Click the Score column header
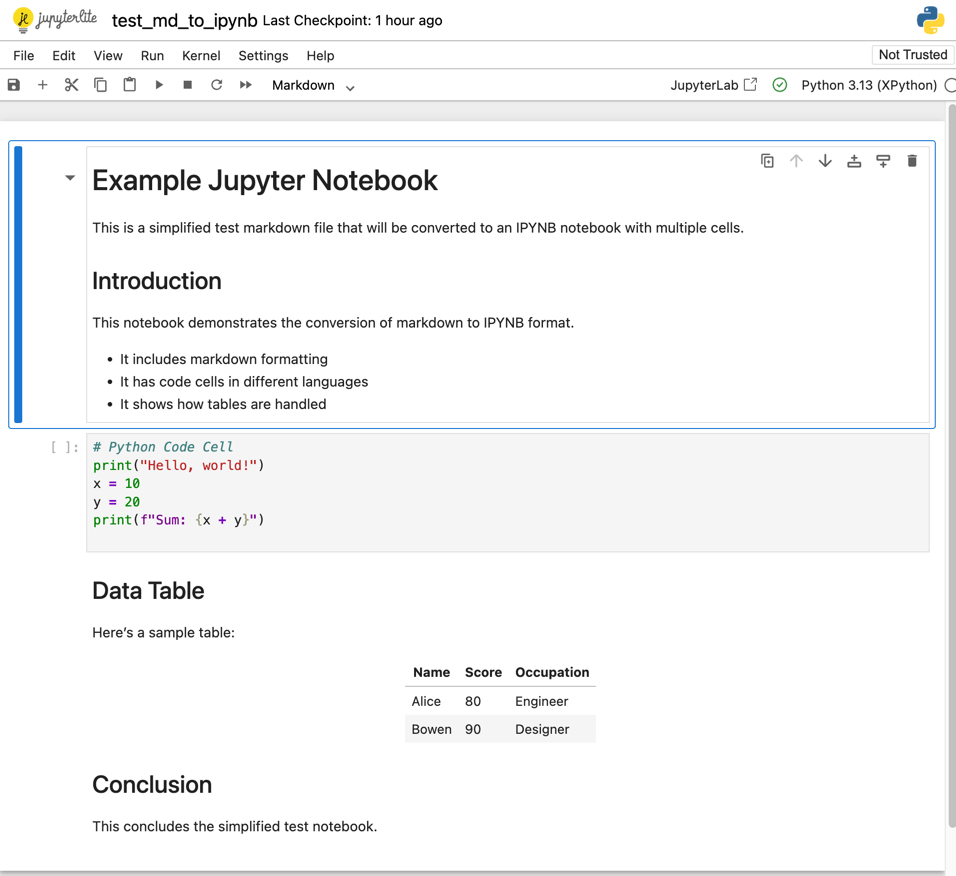Viewport: 956px width, 876px height. point(483,672)
